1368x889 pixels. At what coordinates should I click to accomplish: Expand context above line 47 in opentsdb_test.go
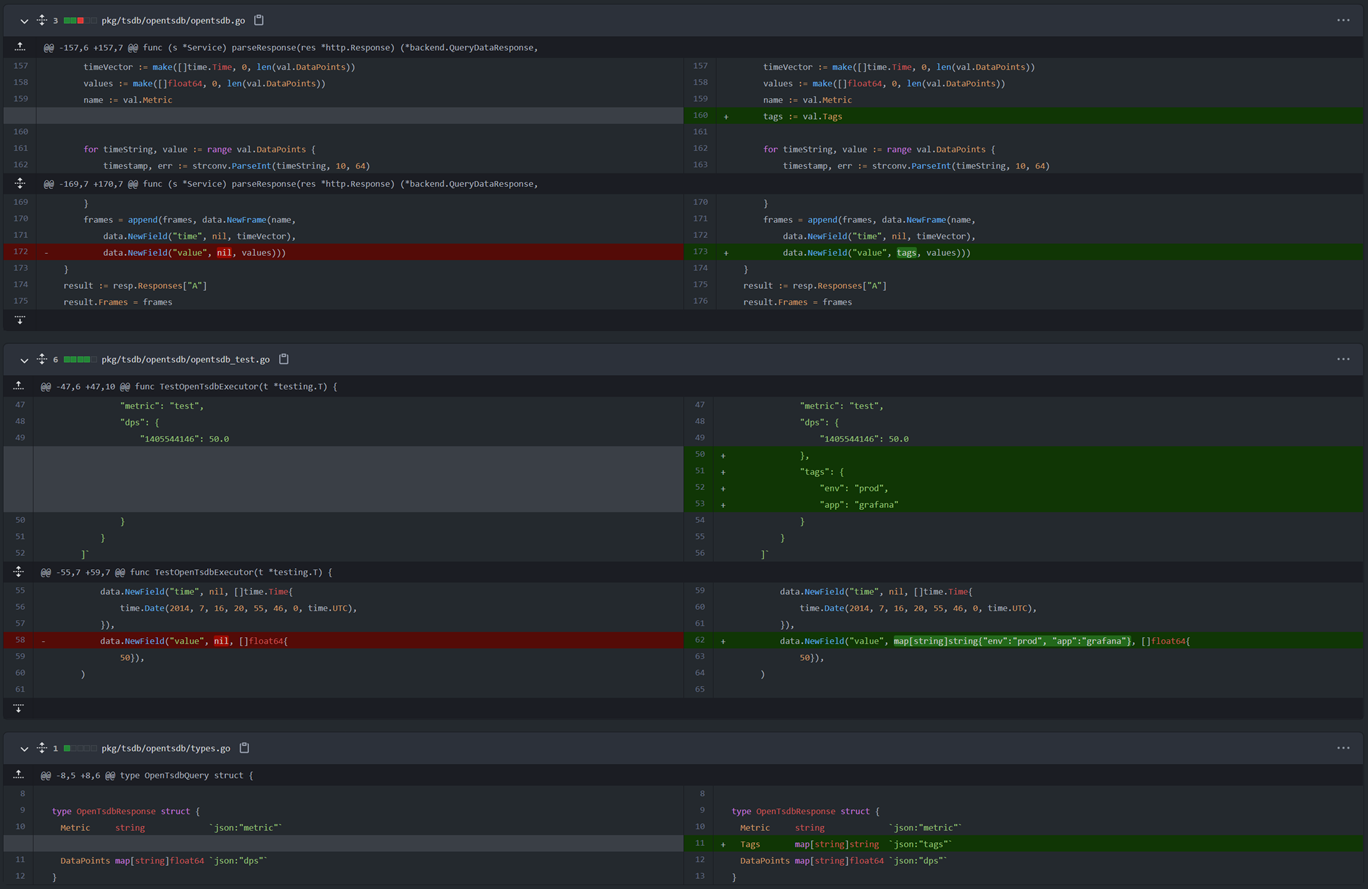[x=19, y=385]
